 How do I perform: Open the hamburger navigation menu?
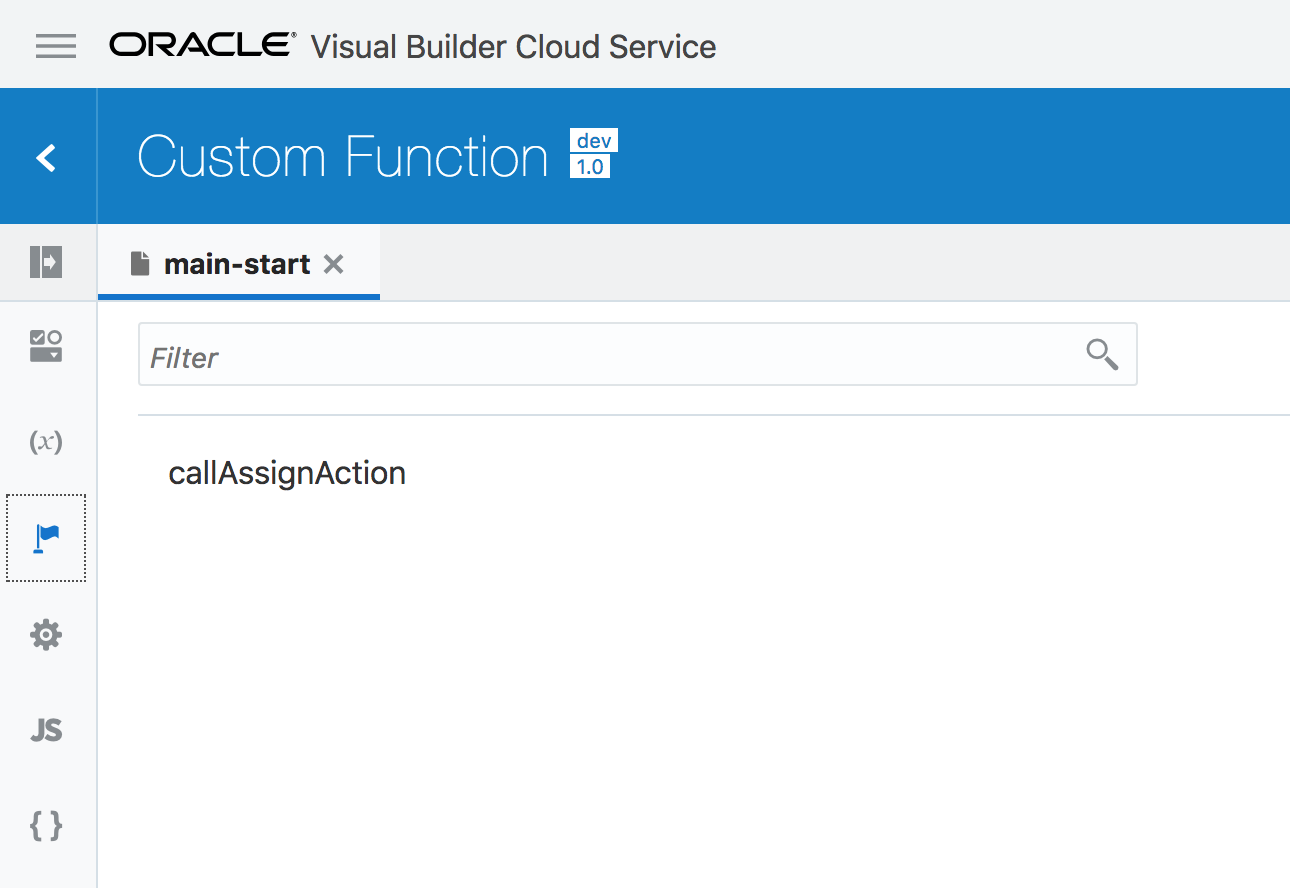tap(56, 45)
